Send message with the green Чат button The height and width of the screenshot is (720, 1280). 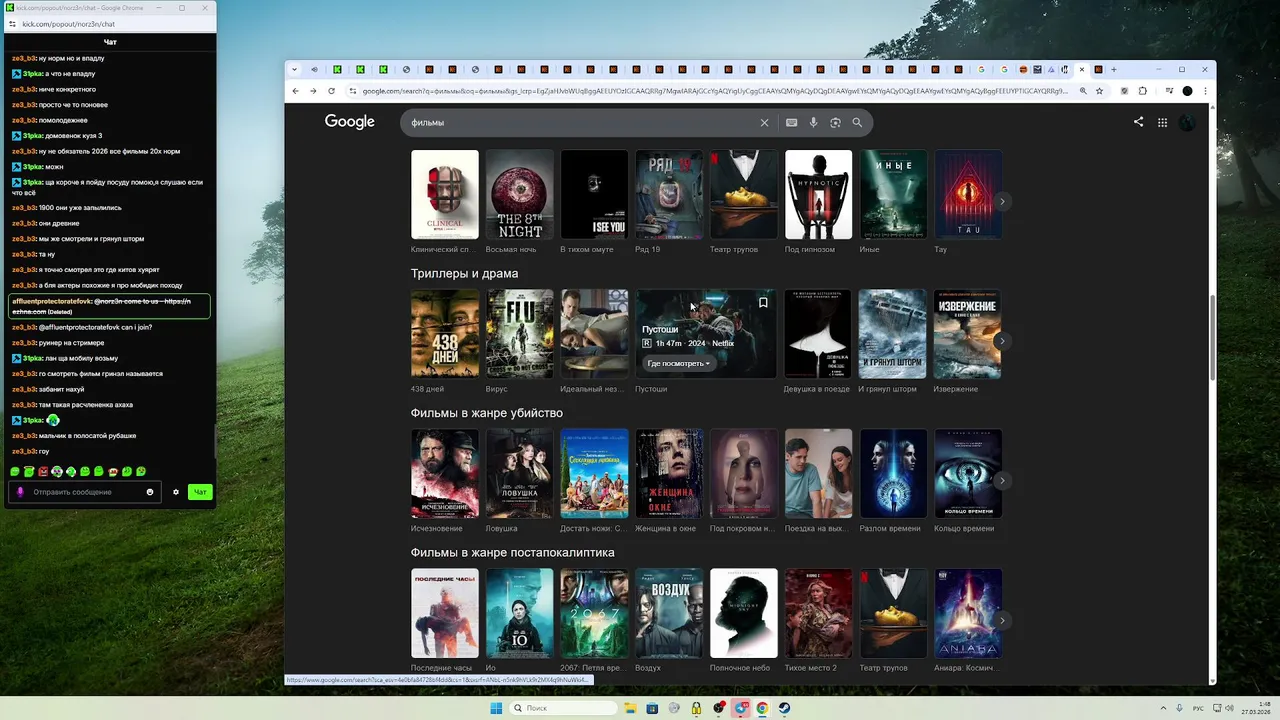coord(200,492)
